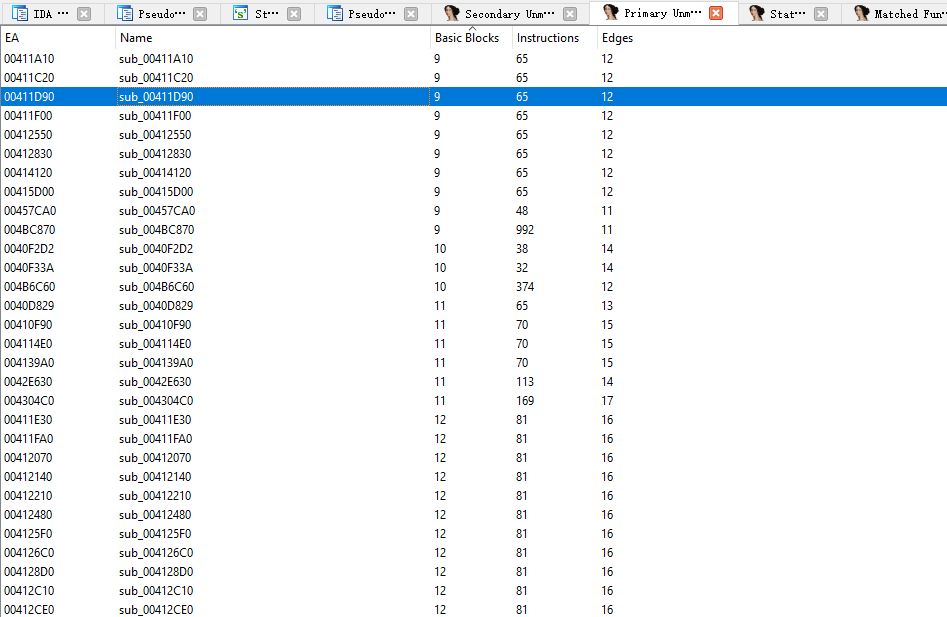Select the sub_004BC870 row
This screenshot has width=947, height=617.
[156, 230]
